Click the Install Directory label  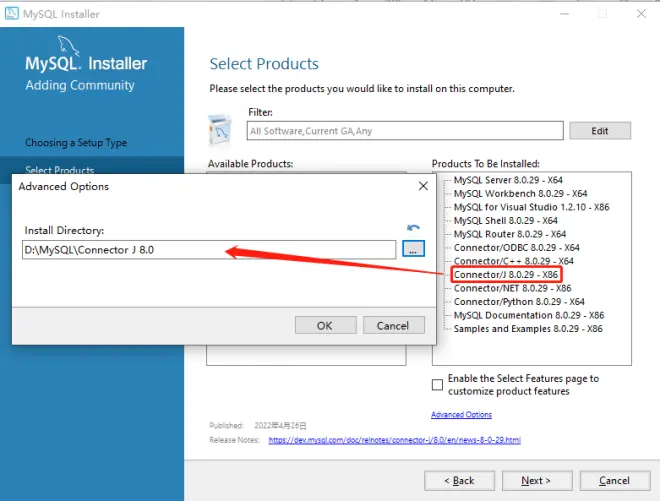tap(64, 230)
